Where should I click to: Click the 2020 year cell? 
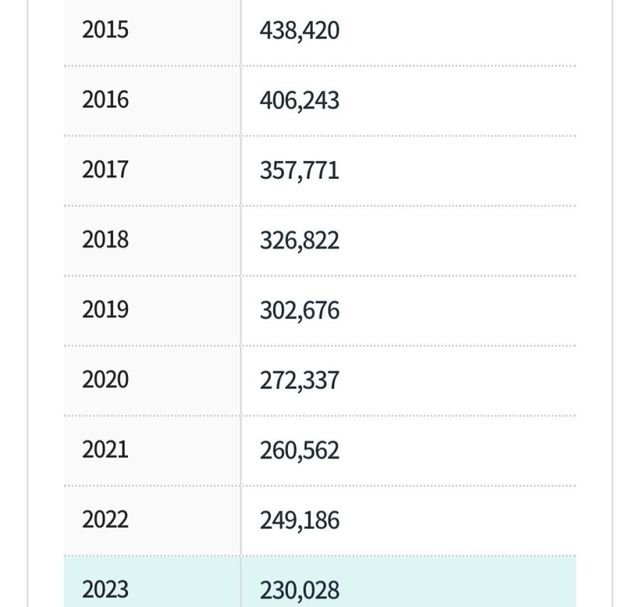(105, 380)
